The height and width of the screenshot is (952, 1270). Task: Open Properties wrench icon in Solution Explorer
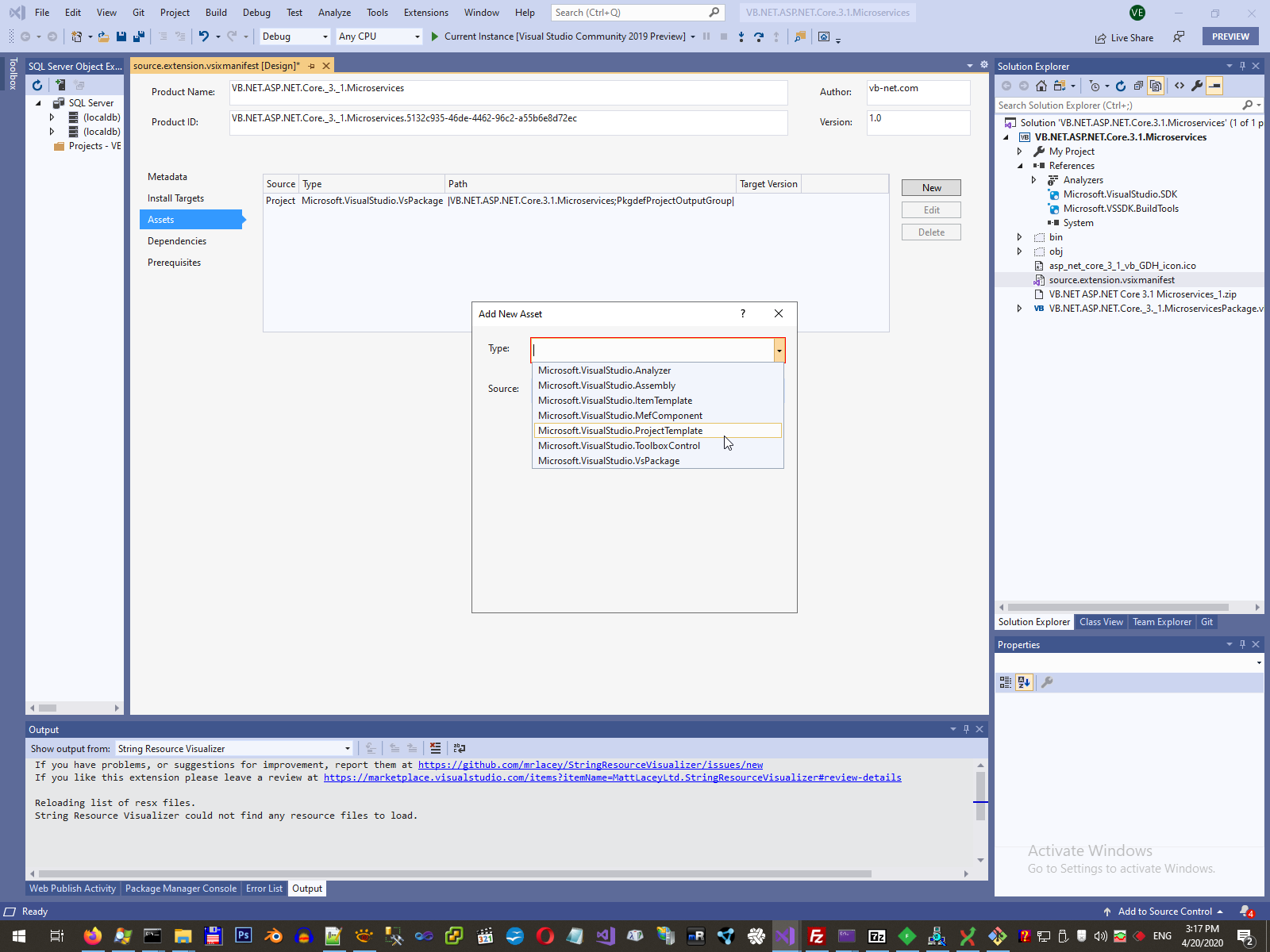point(1197,86)
